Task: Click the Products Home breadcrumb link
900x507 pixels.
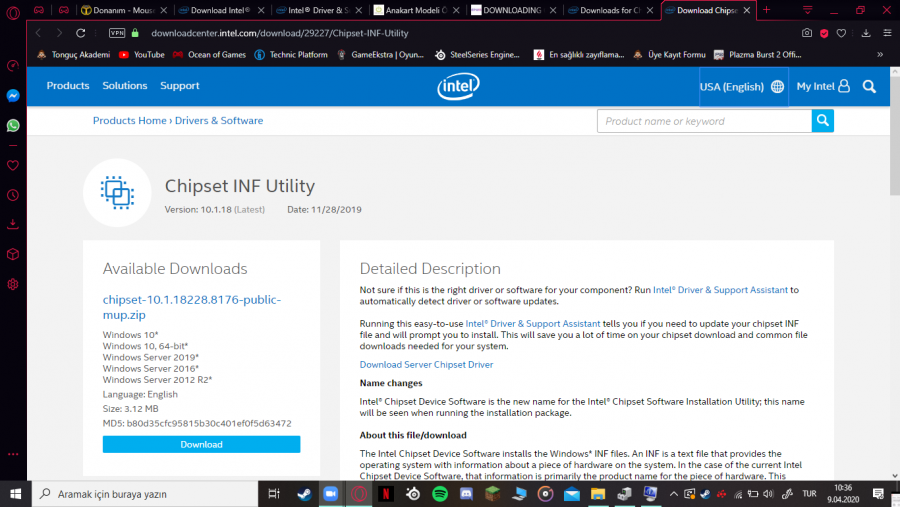Action: point(129,121)
